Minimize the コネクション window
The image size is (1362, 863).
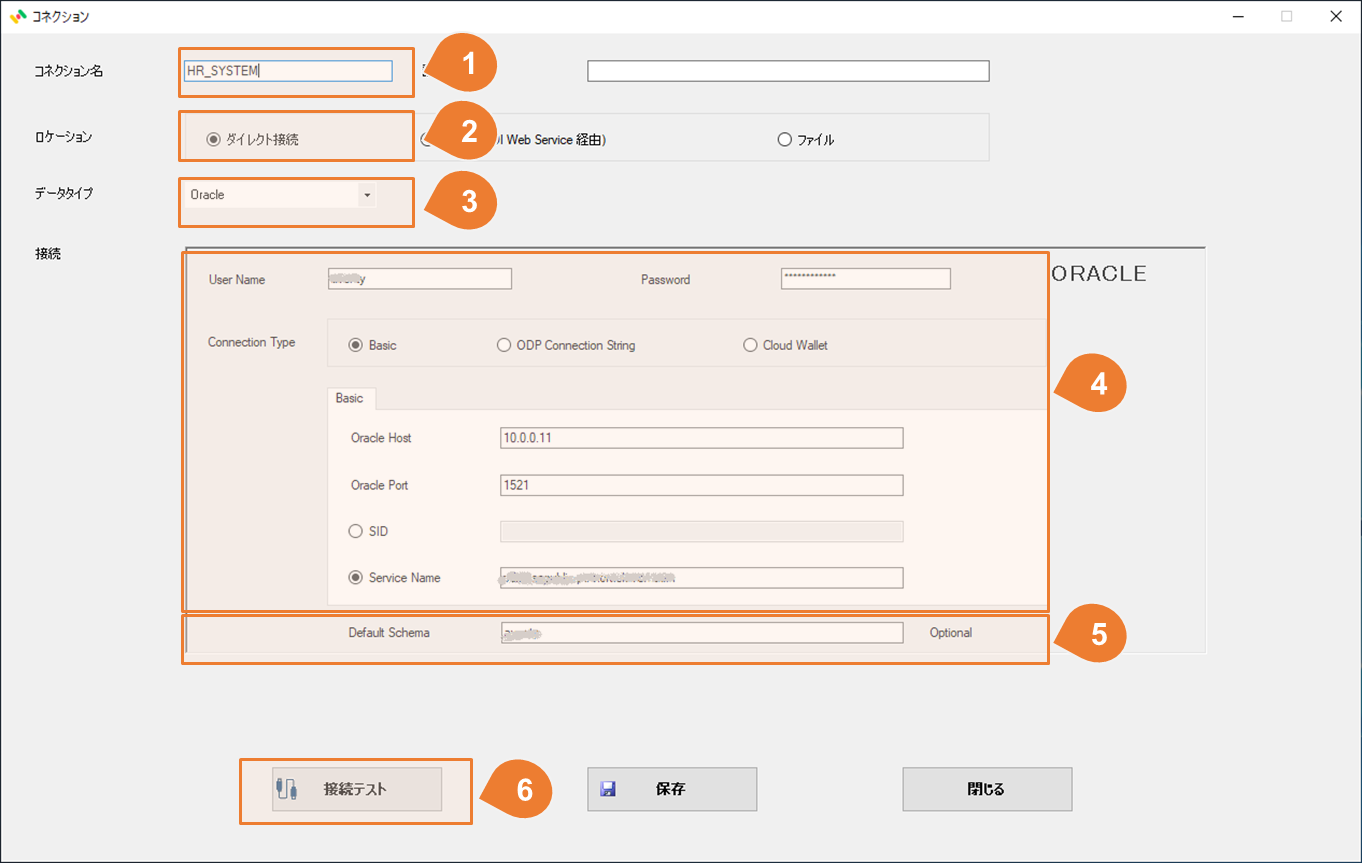pyautogui.click(x=1240, y=16)
